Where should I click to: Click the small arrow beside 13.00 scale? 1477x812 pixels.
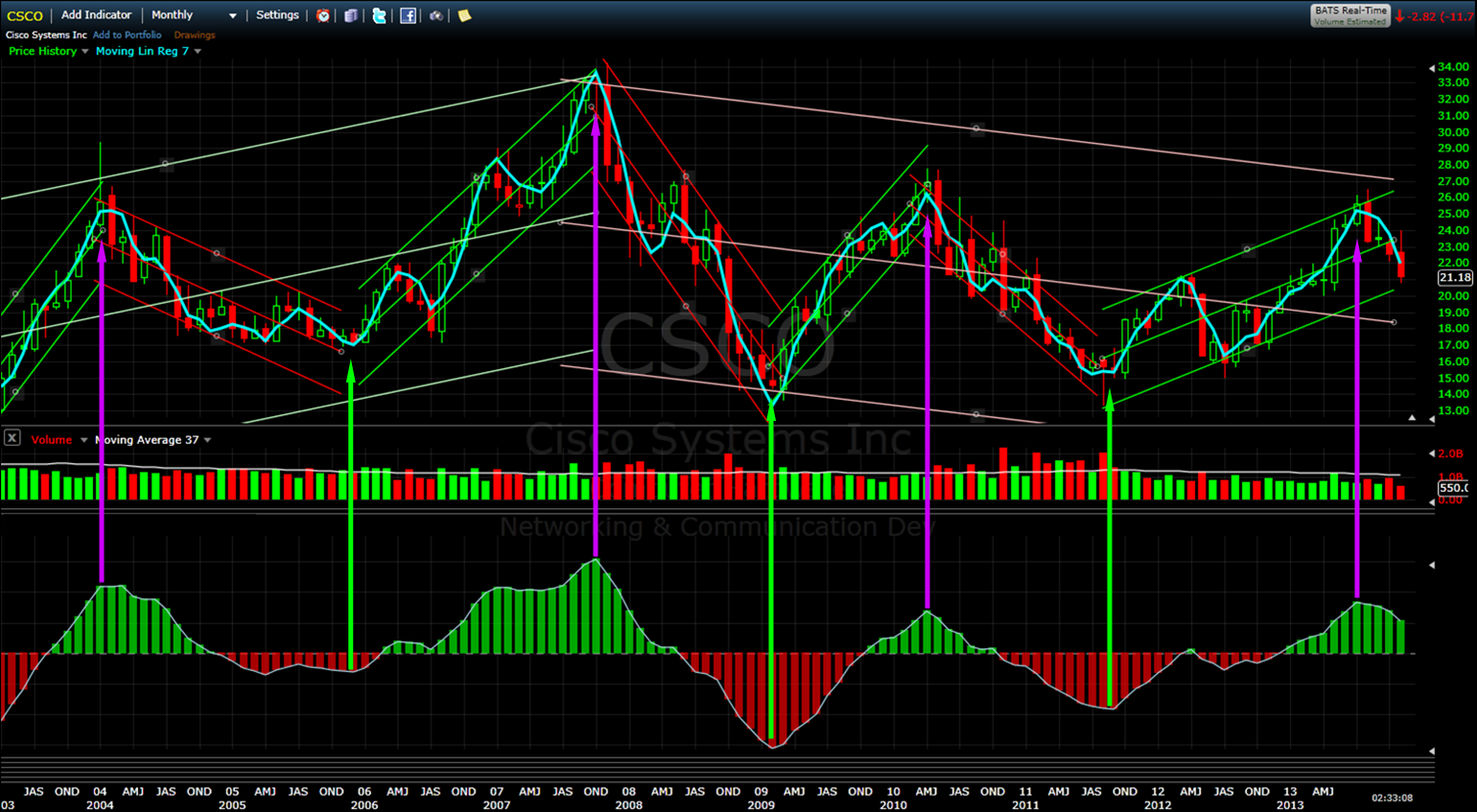(x=1432, y=419)
